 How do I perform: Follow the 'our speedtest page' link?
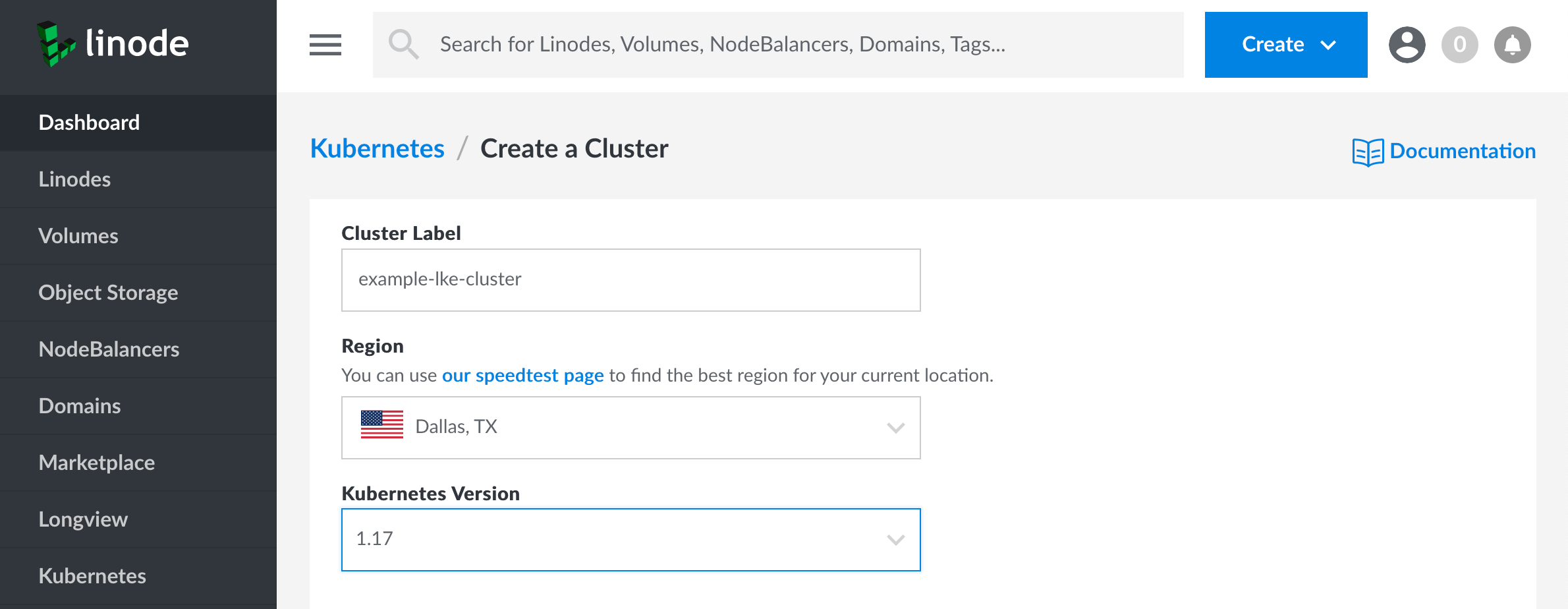522,375
